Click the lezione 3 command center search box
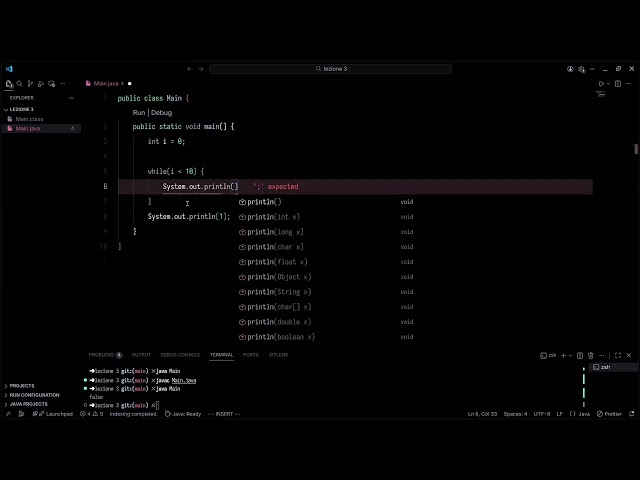Viewport: 640px width, 480px height. [x=331, y=69]
